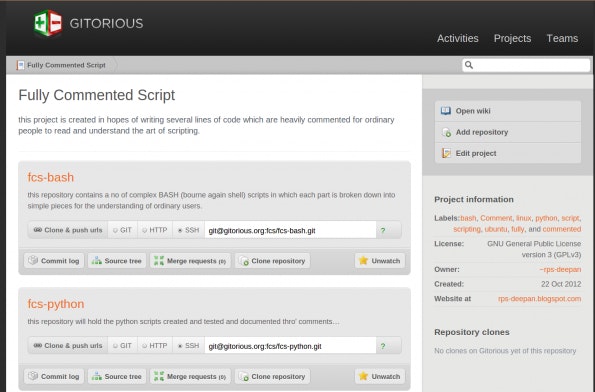Open the fcs-bash repository
Viewport: 595px width, 392px height.
tap(50, 177)
